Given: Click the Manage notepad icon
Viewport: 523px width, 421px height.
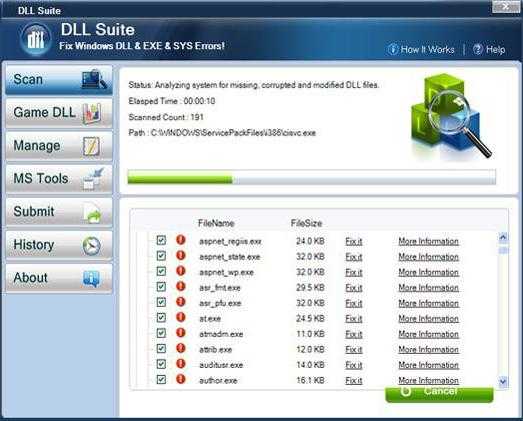Looking at the screenshot, I should point(91,146).
